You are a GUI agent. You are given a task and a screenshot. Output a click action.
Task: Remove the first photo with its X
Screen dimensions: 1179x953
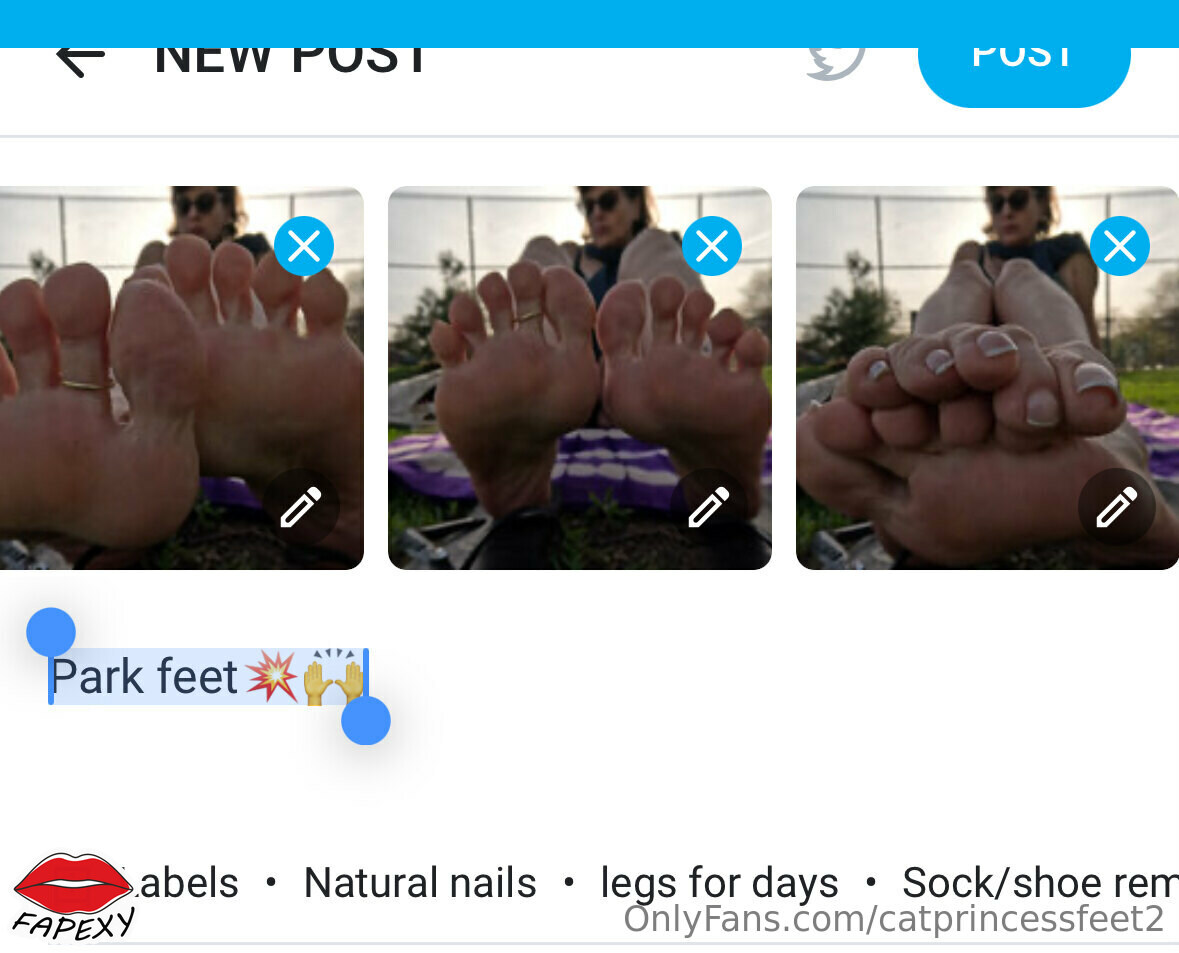click(x=304, y=246)
